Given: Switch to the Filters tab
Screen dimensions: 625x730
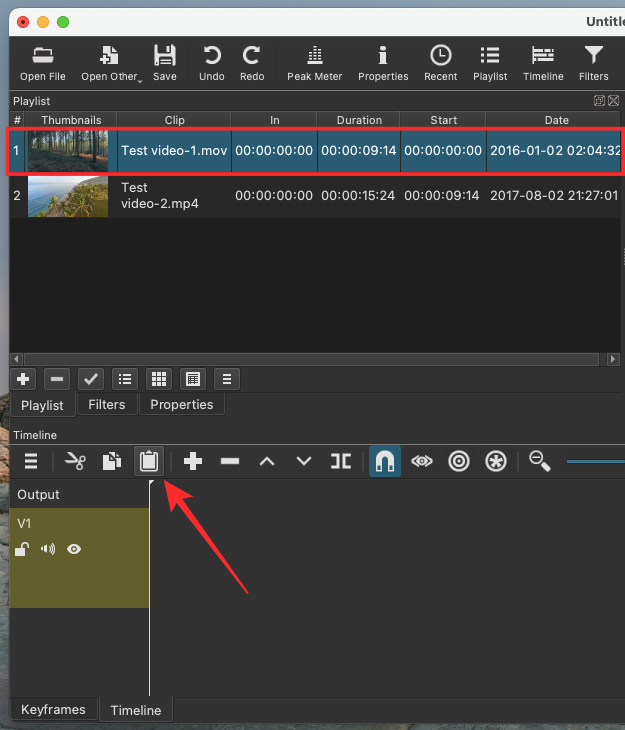Looking at the screenshot, I should (106, 404).
